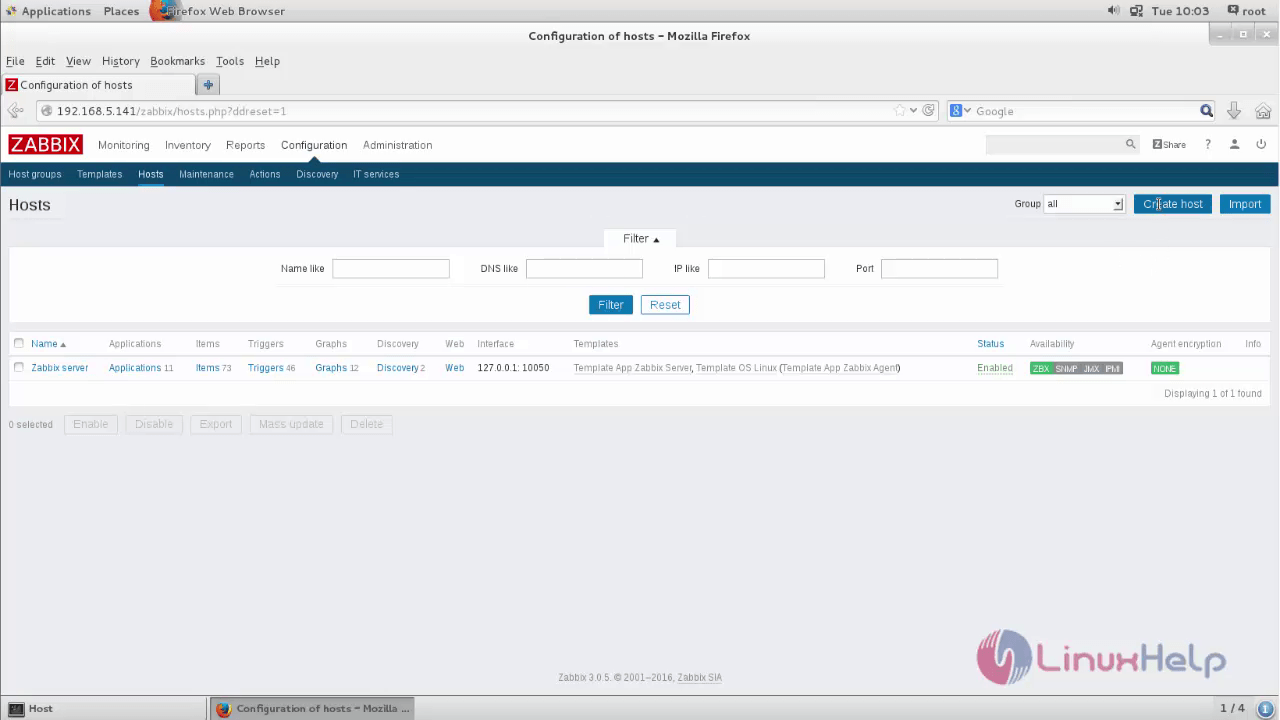
Task: Click the DNS like input field
Action: 584,268
